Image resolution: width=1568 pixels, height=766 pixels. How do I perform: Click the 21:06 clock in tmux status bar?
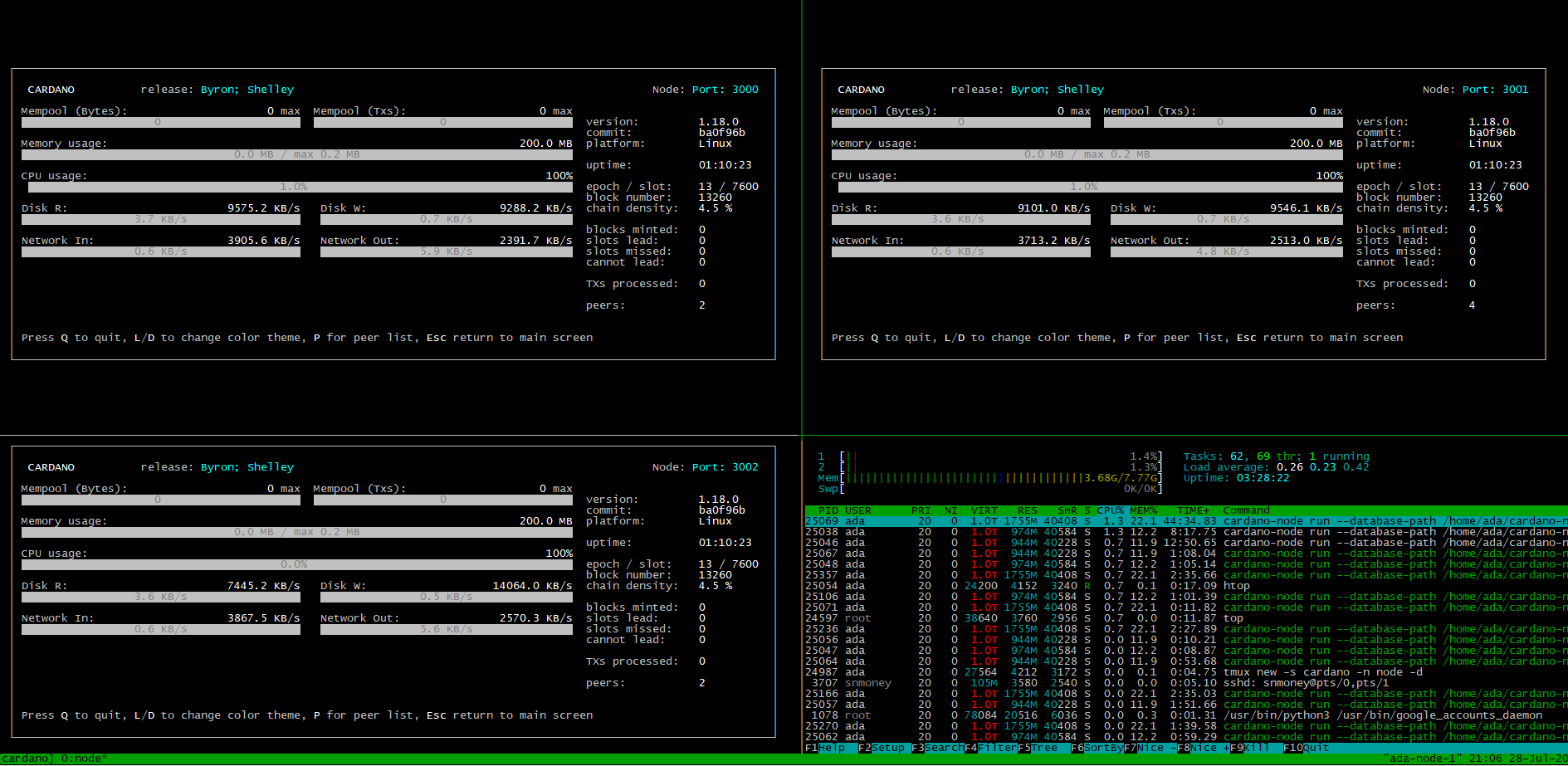click(1486, 759)
